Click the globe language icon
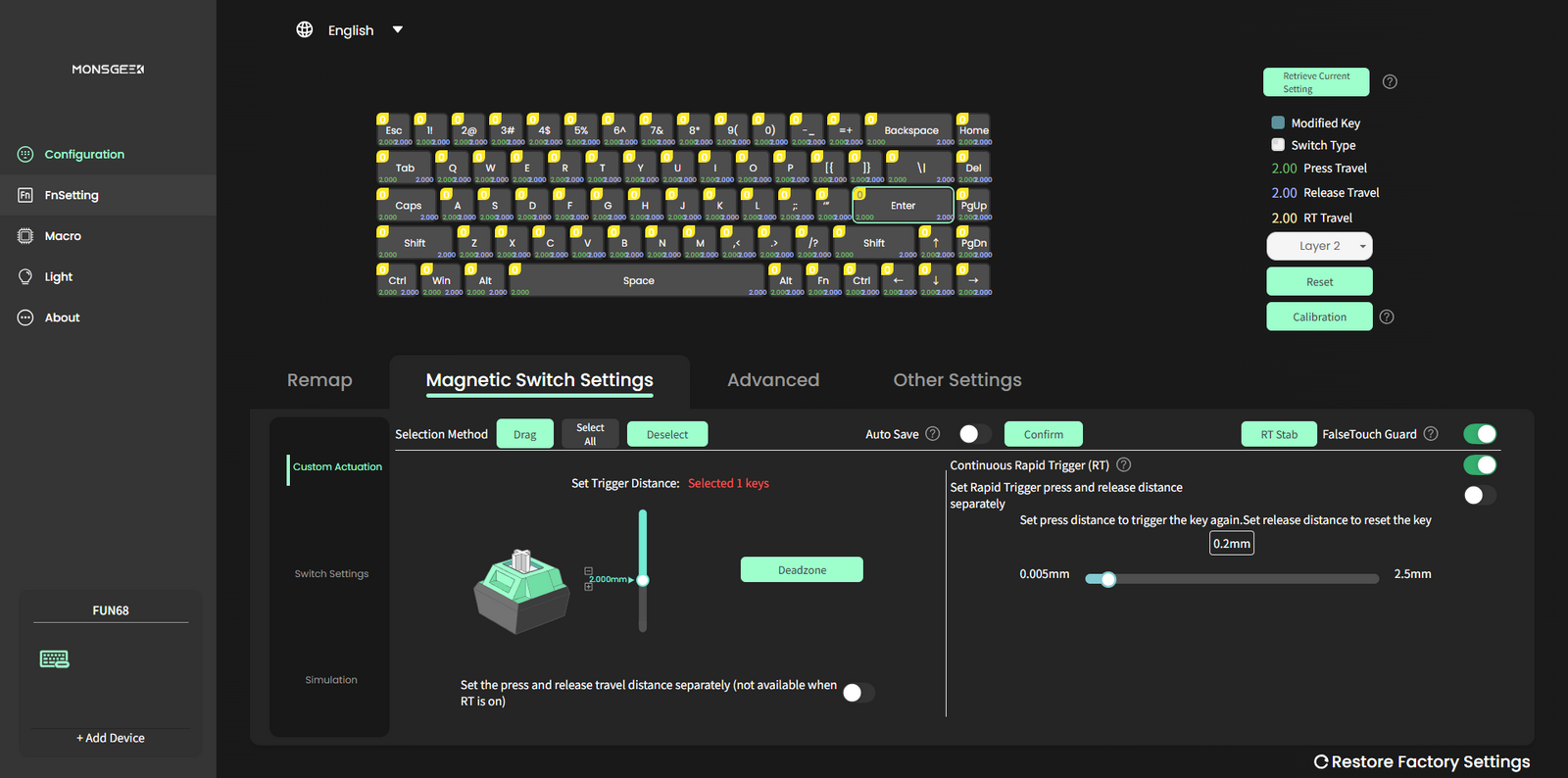This screenshot has height=778, width=1568. [x=305, y=29]
